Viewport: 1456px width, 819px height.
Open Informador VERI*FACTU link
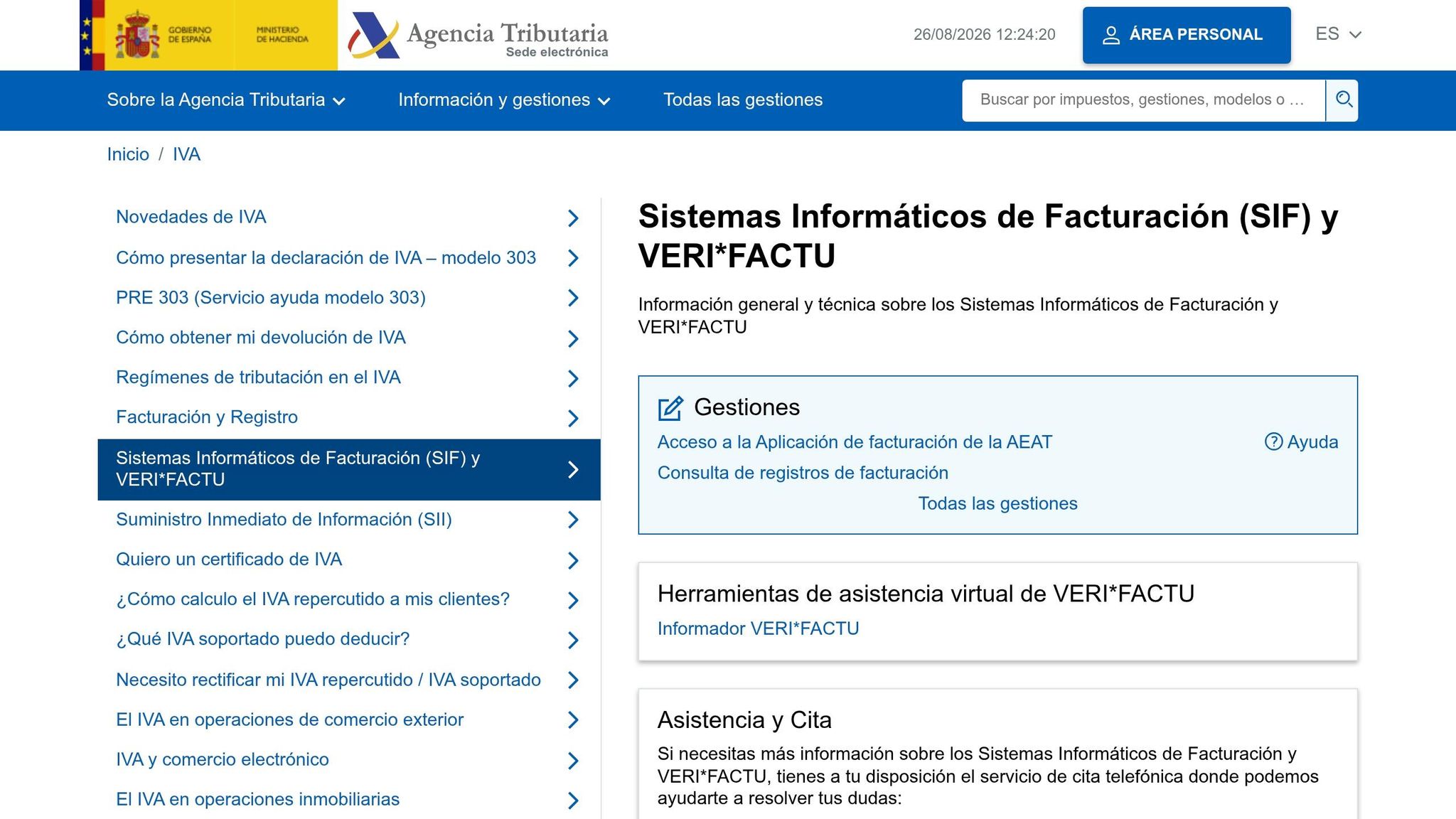[758, 629]
